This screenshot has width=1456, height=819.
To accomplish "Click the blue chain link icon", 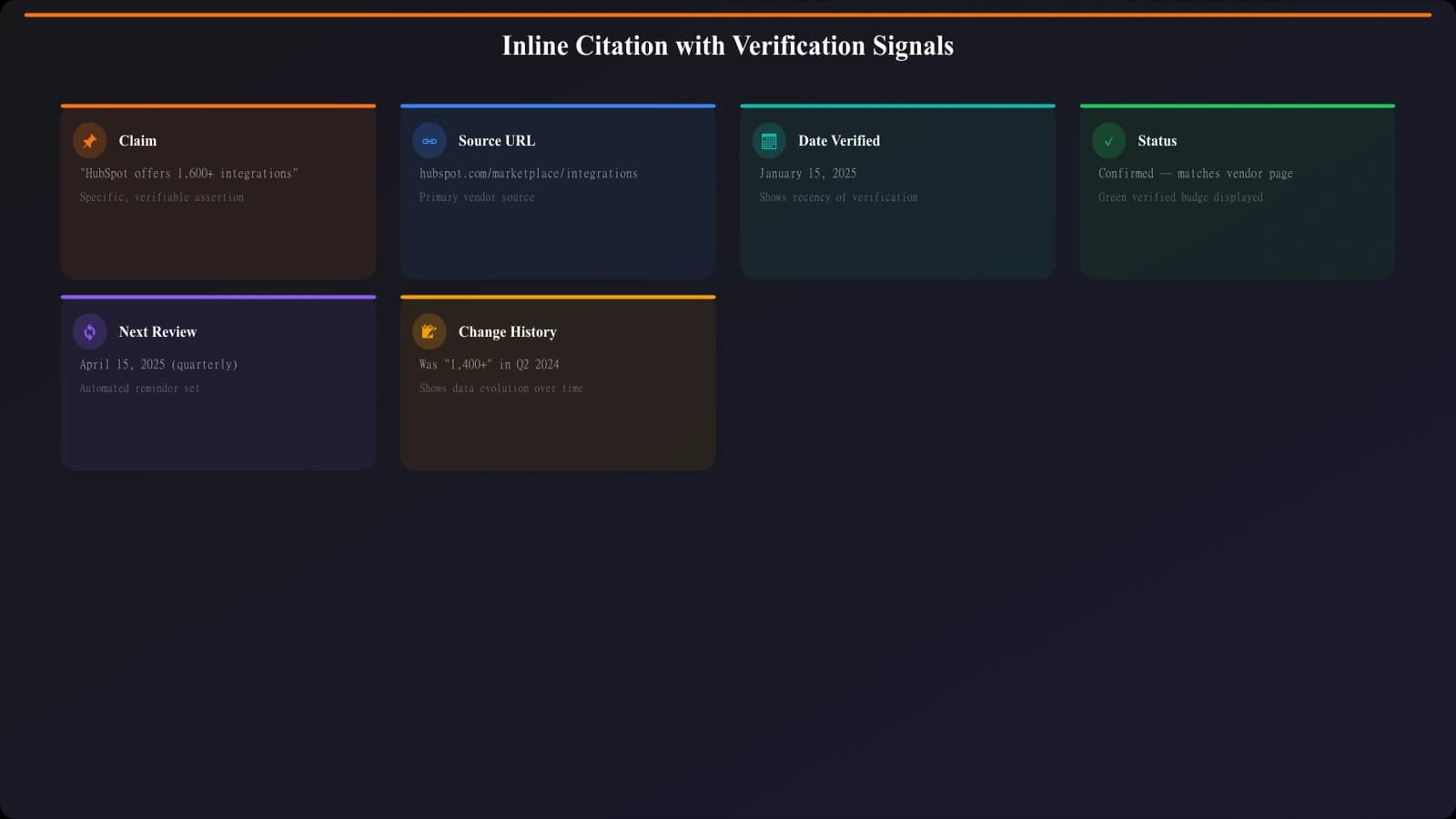I will point(430,141).
